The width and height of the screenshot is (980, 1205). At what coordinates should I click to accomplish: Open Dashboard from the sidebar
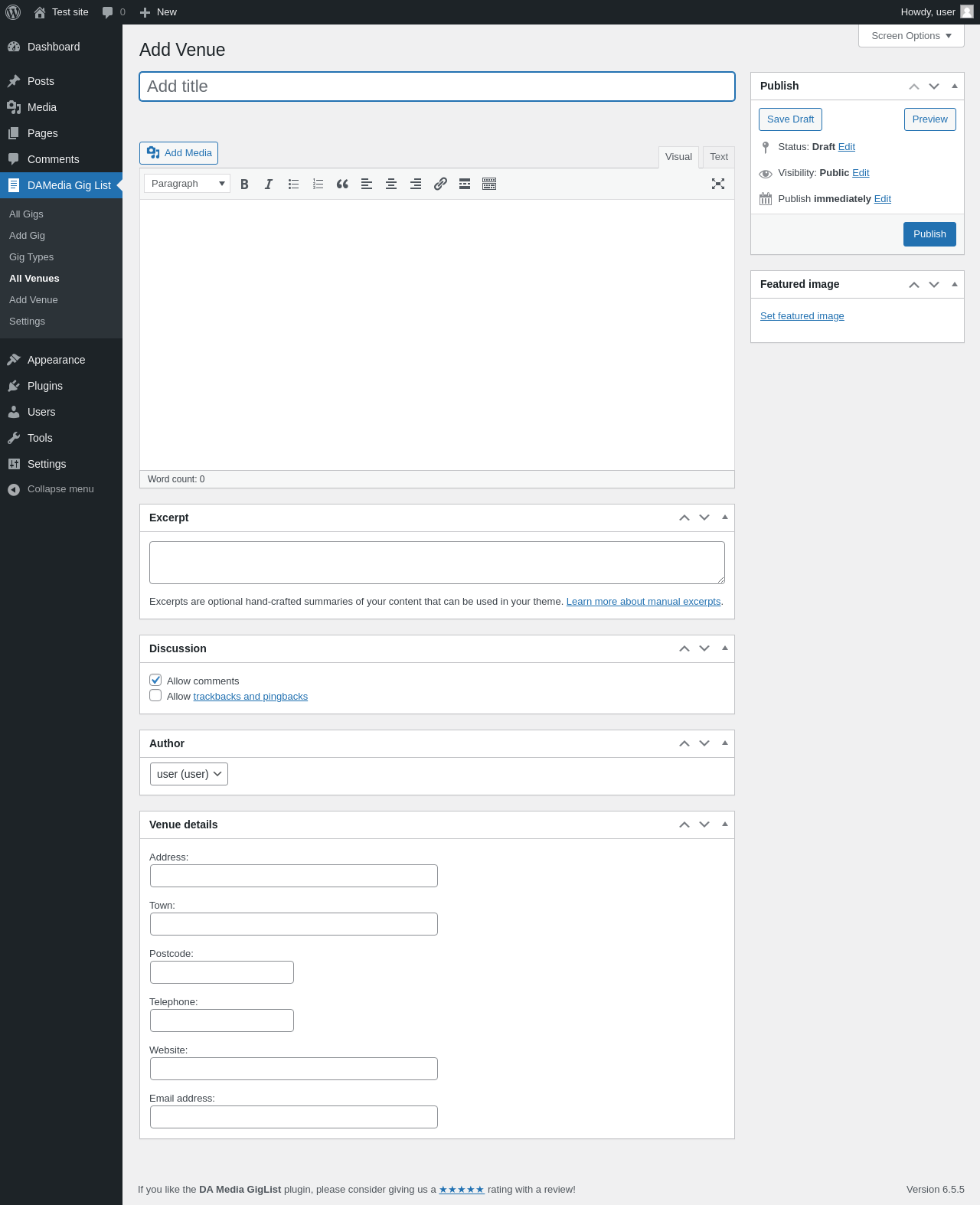pos(61,47)
